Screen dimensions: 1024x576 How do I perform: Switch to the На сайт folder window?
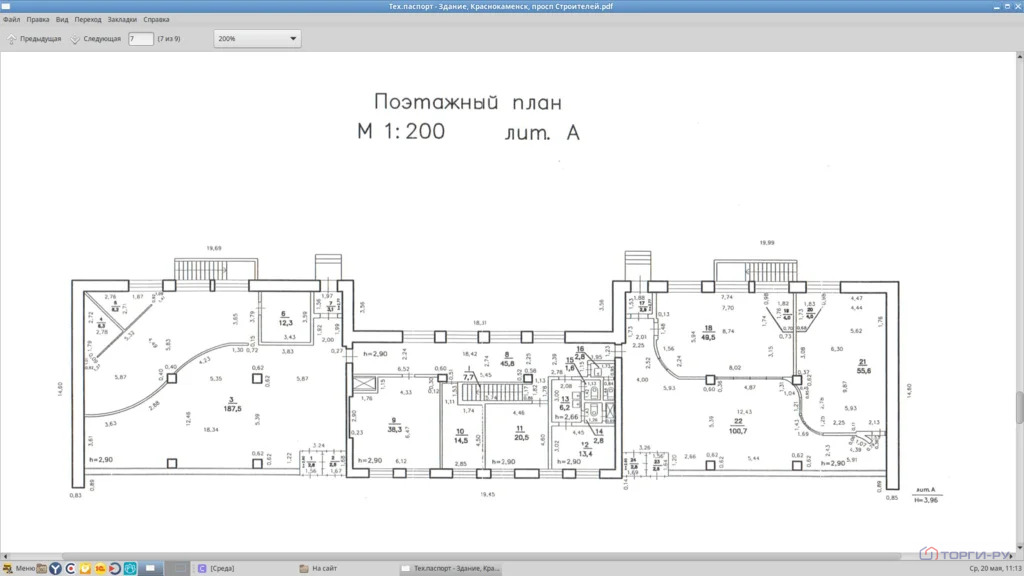319,569
